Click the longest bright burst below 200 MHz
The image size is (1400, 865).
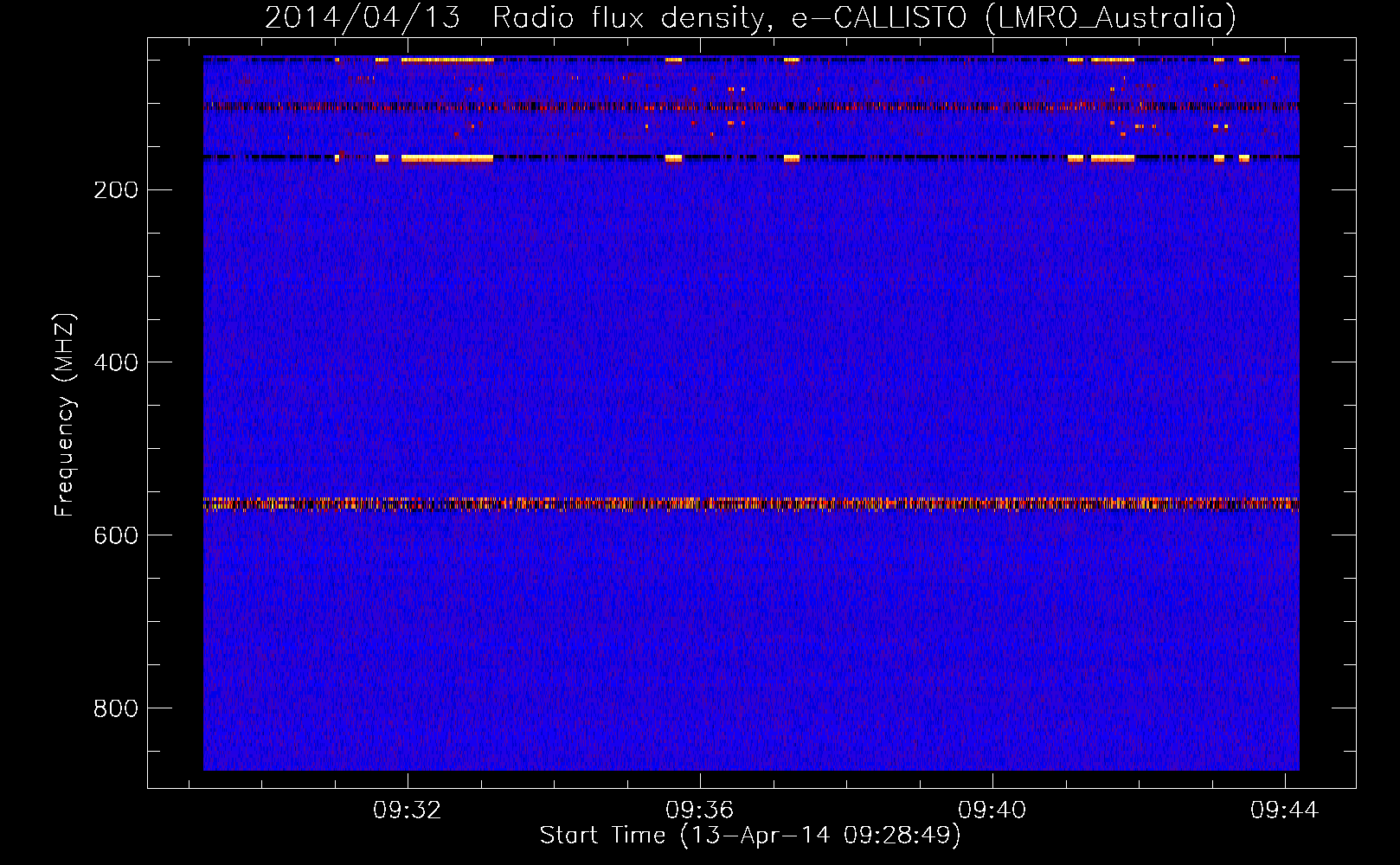pos(446,158)
